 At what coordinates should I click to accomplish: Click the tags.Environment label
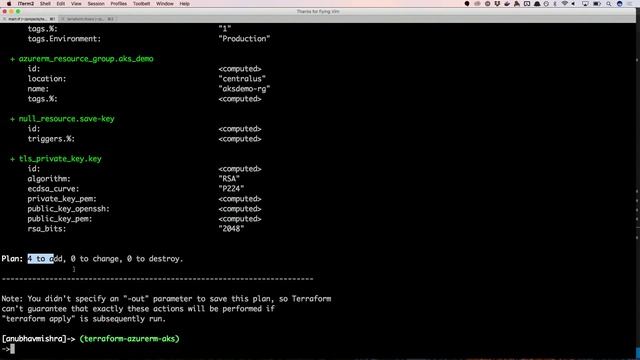click(x=64, y=39)
